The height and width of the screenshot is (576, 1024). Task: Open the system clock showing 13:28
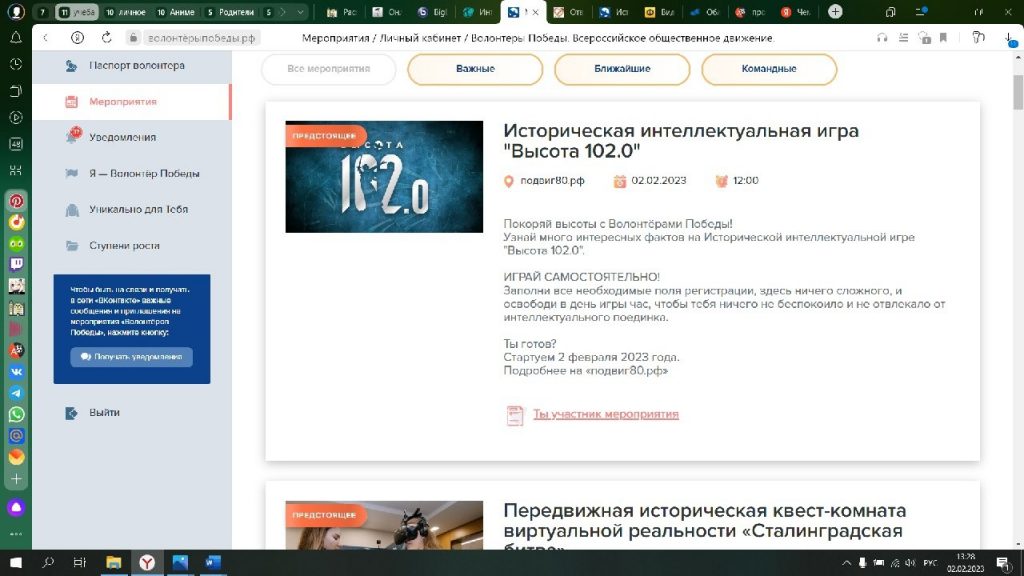pos(965,562)
